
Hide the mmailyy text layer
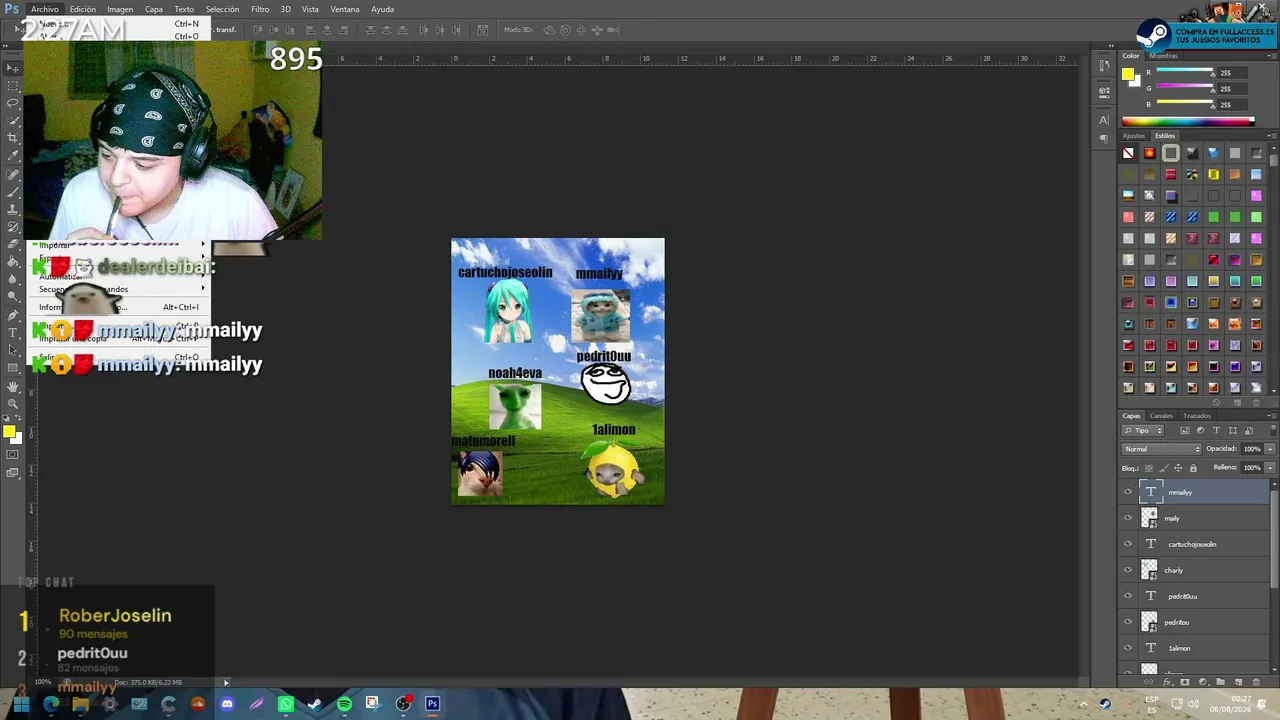[1128, 492]
